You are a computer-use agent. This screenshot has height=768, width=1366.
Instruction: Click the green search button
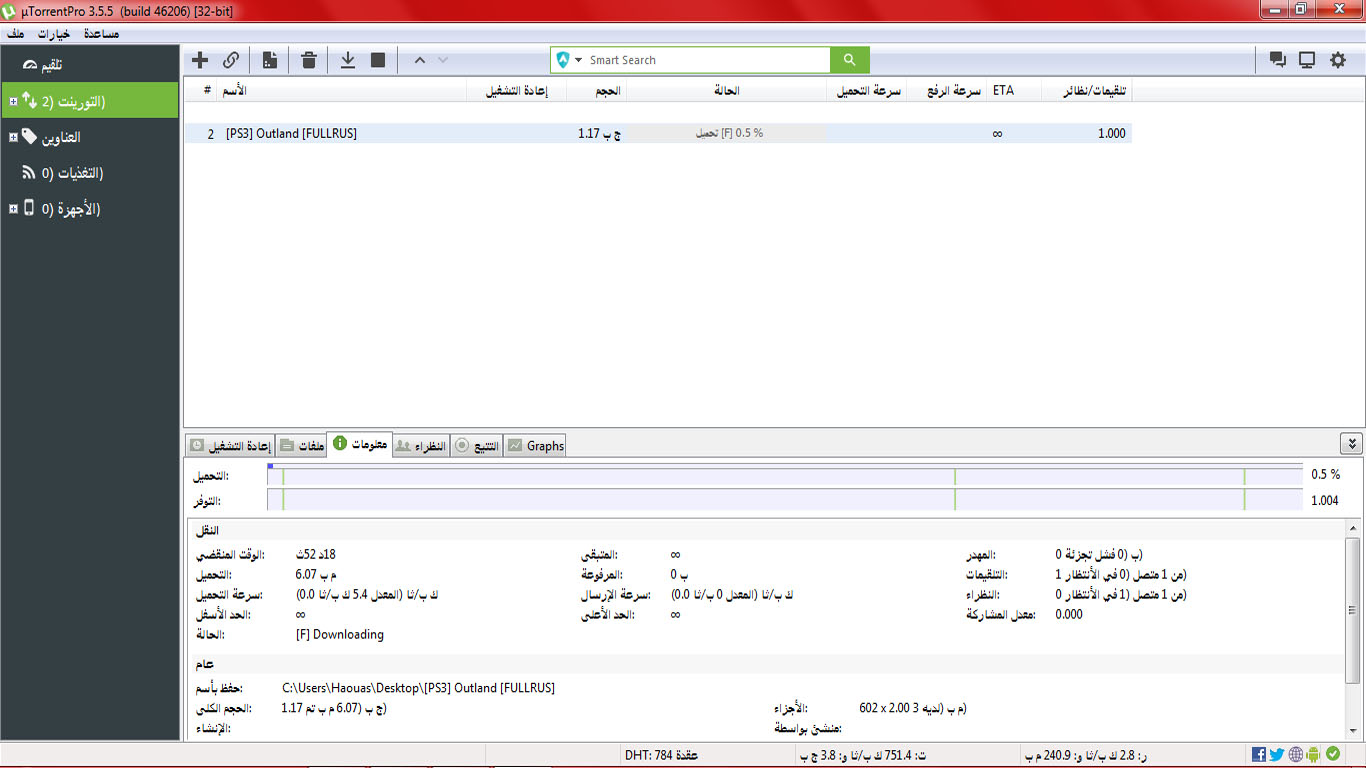[x=849, y=60]
